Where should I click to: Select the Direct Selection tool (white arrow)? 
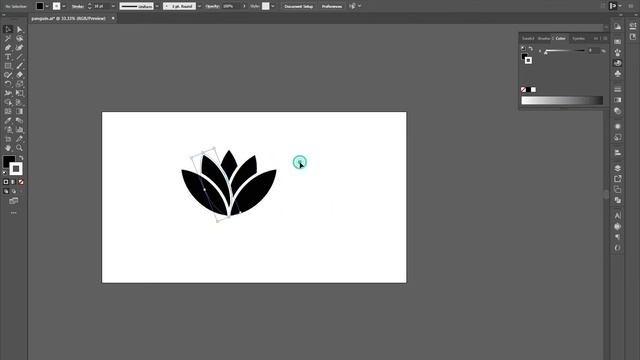tap(20, 29)
